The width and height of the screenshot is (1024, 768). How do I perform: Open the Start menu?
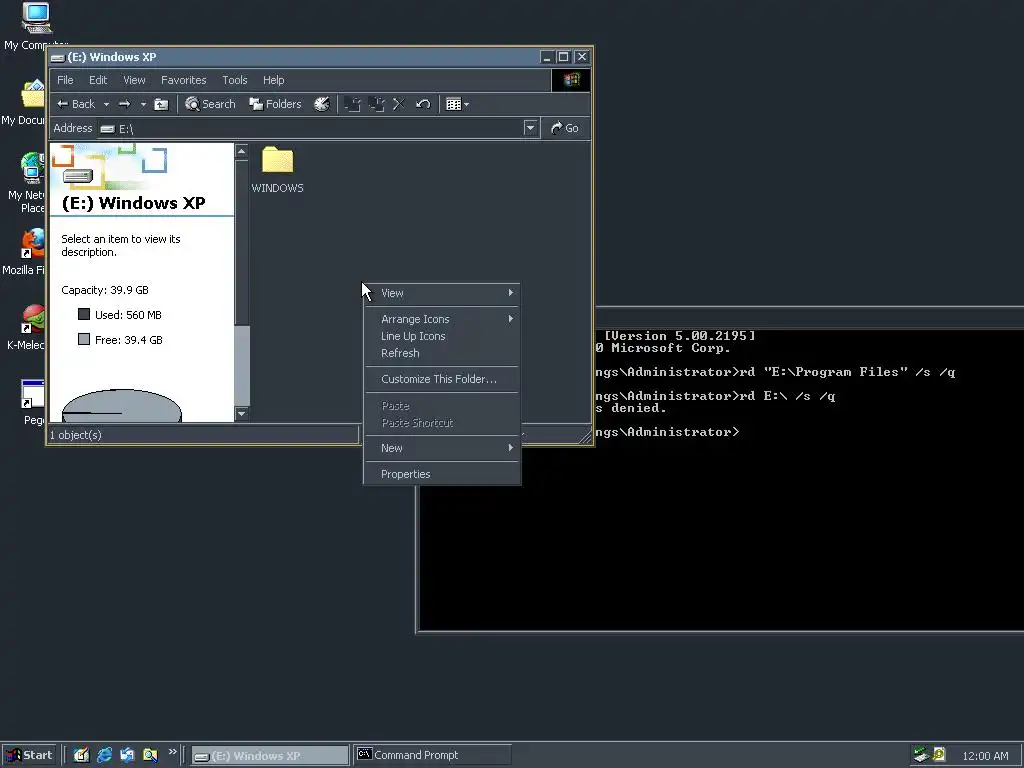[x=28, y=755]
